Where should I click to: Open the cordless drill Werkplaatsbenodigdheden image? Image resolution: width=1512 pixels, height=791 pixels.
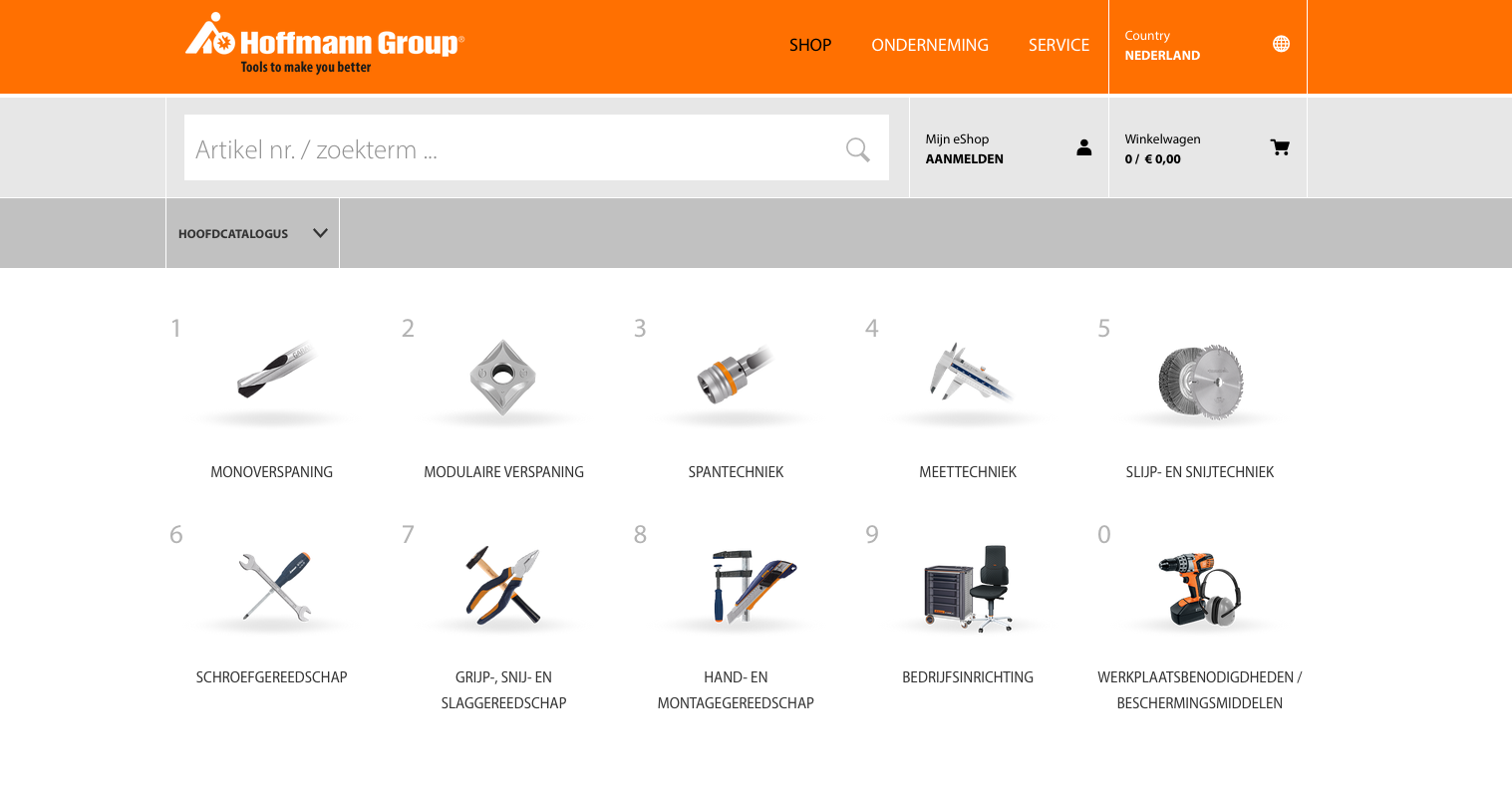coord(1199,588)
